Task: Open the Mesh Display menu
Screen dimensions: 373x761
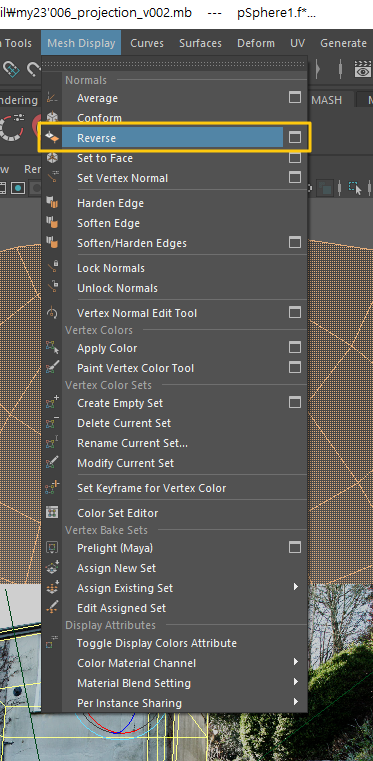Action: 81,43
